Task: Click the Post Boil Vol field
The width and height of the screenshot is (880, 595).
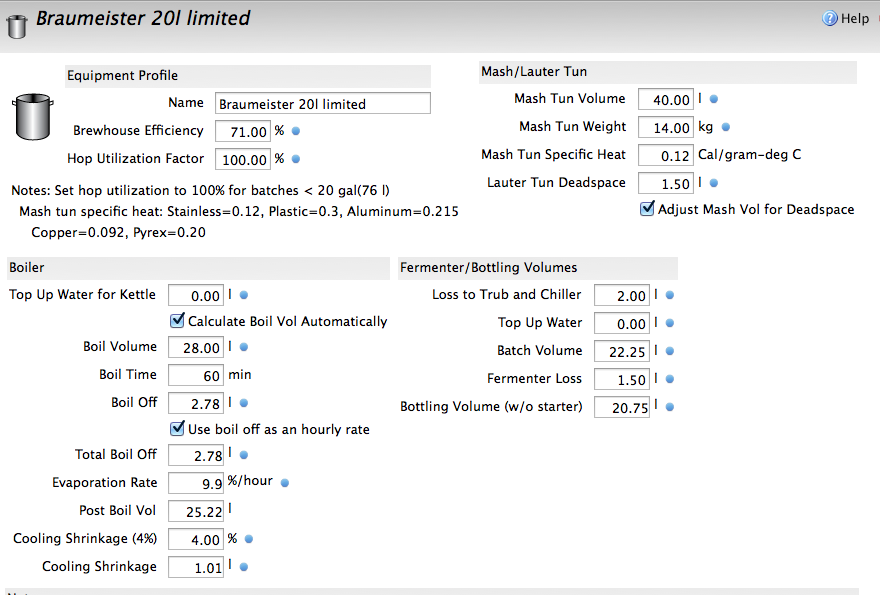Action: (x=196, y=511)
